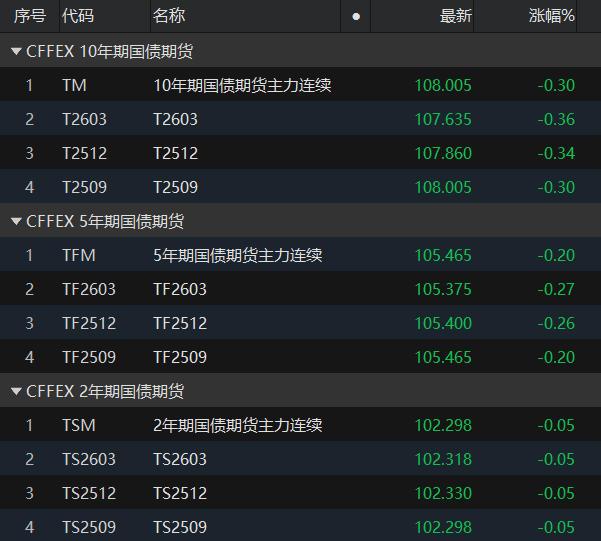Click code TS2509 in the 代码 column
This screenshot has width=601, height=541.
tap(89, 527)
